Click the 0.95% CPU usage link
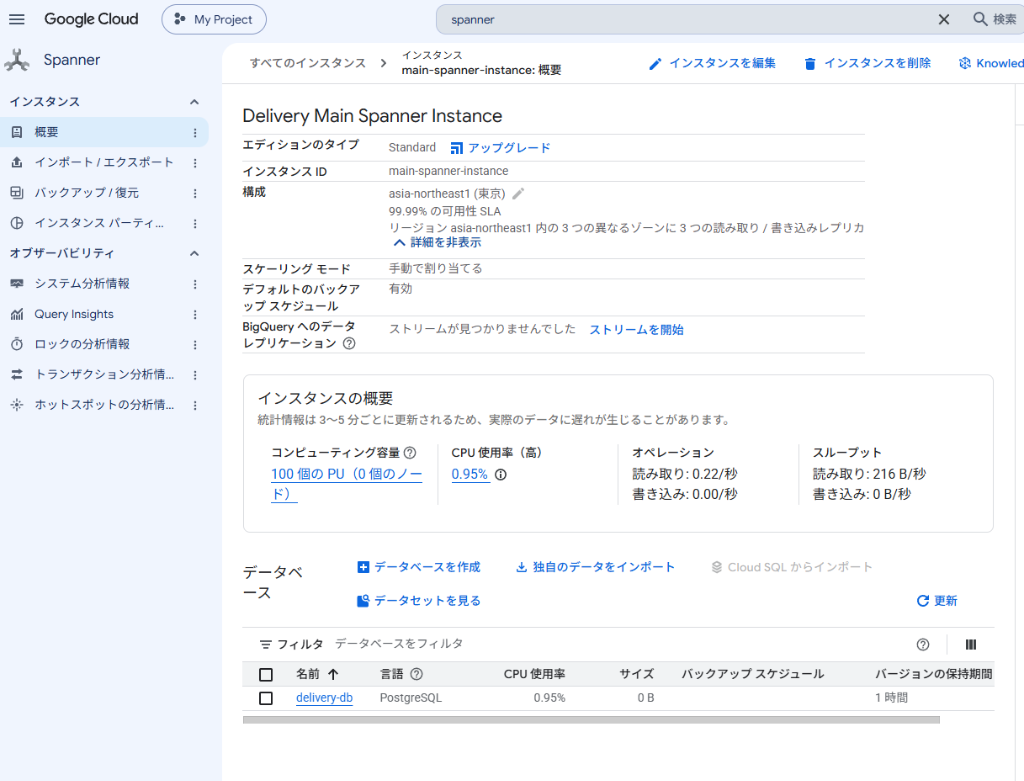Viewport: 1024px width, 781px height. pos(470,475)
